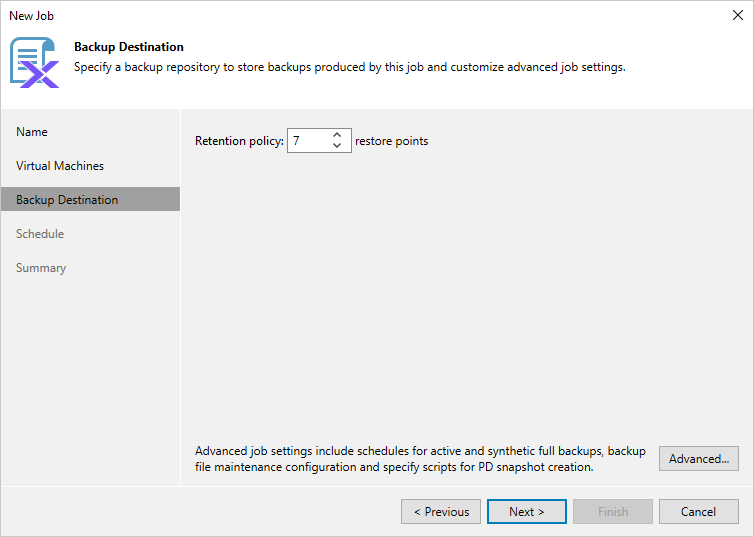This screenshot has height=537, width=754.
Task: Jump to the Schedule step
Action: coord(40,234)
